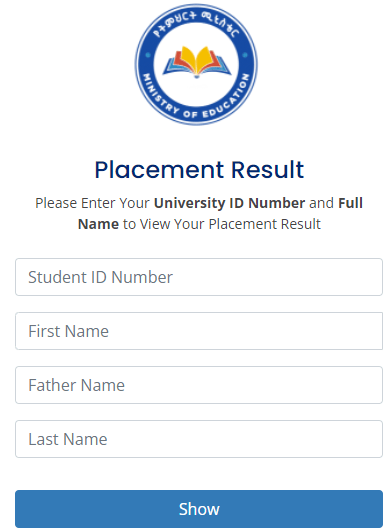Click into the Last Name field
387x531 pixels.
pos(199,439)
